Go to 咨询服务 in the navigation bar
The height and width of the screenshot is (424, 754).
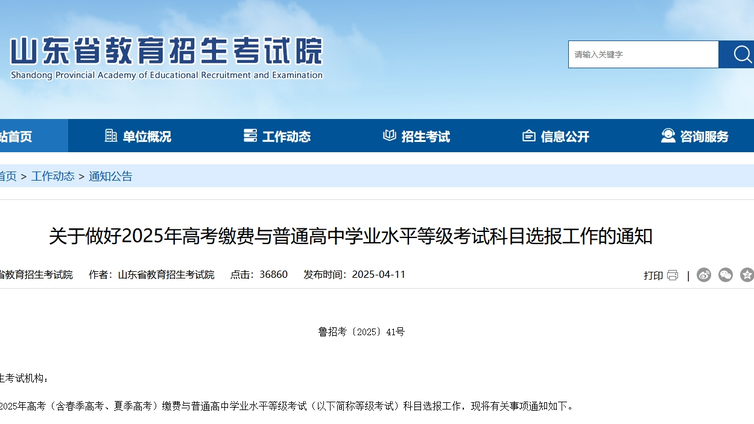click(695, 136)
